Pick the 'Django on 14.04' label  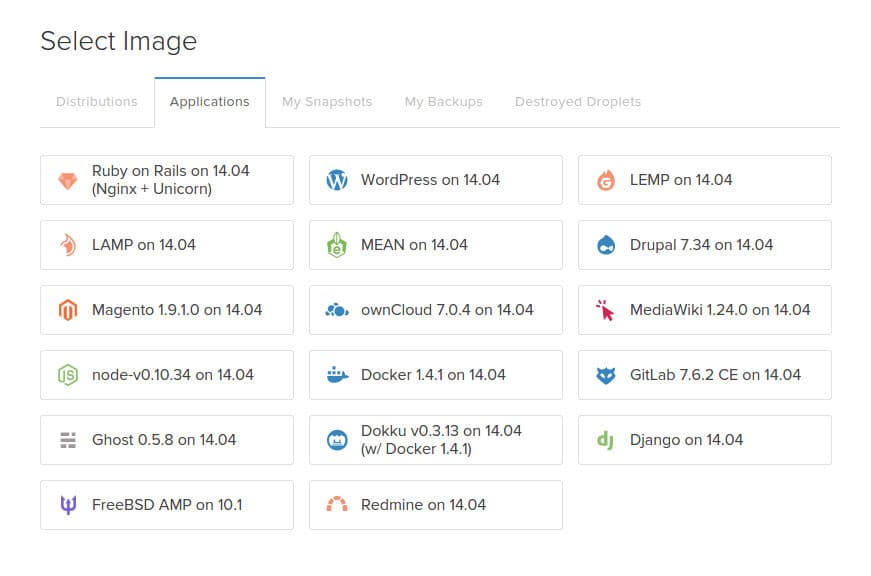687,440
